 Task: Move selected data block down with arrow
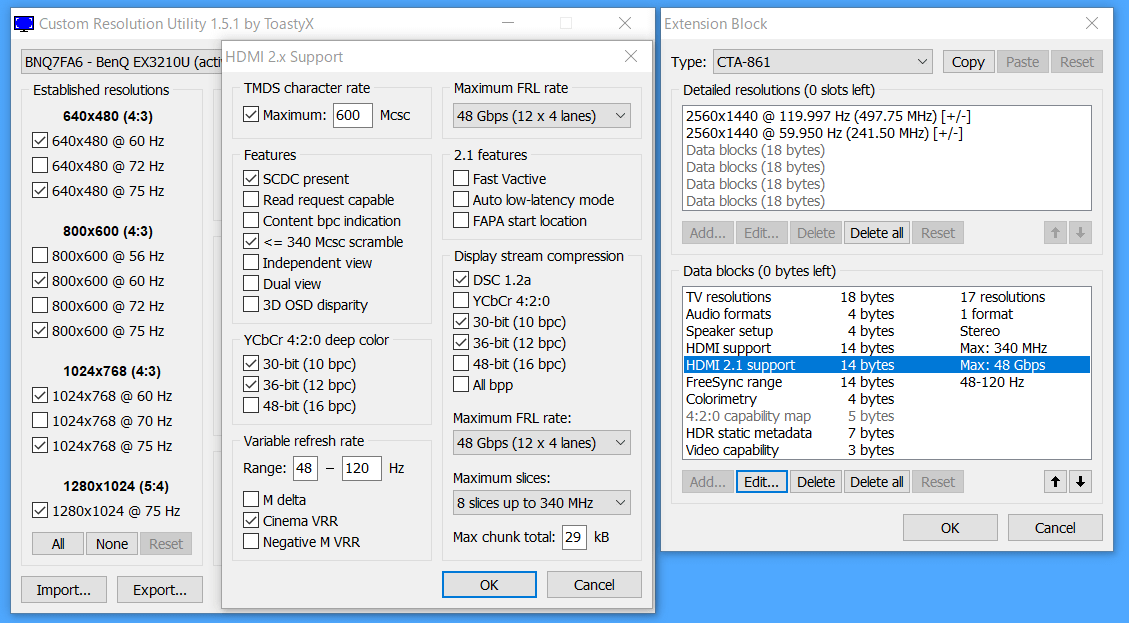click(x=1080, y=482)
